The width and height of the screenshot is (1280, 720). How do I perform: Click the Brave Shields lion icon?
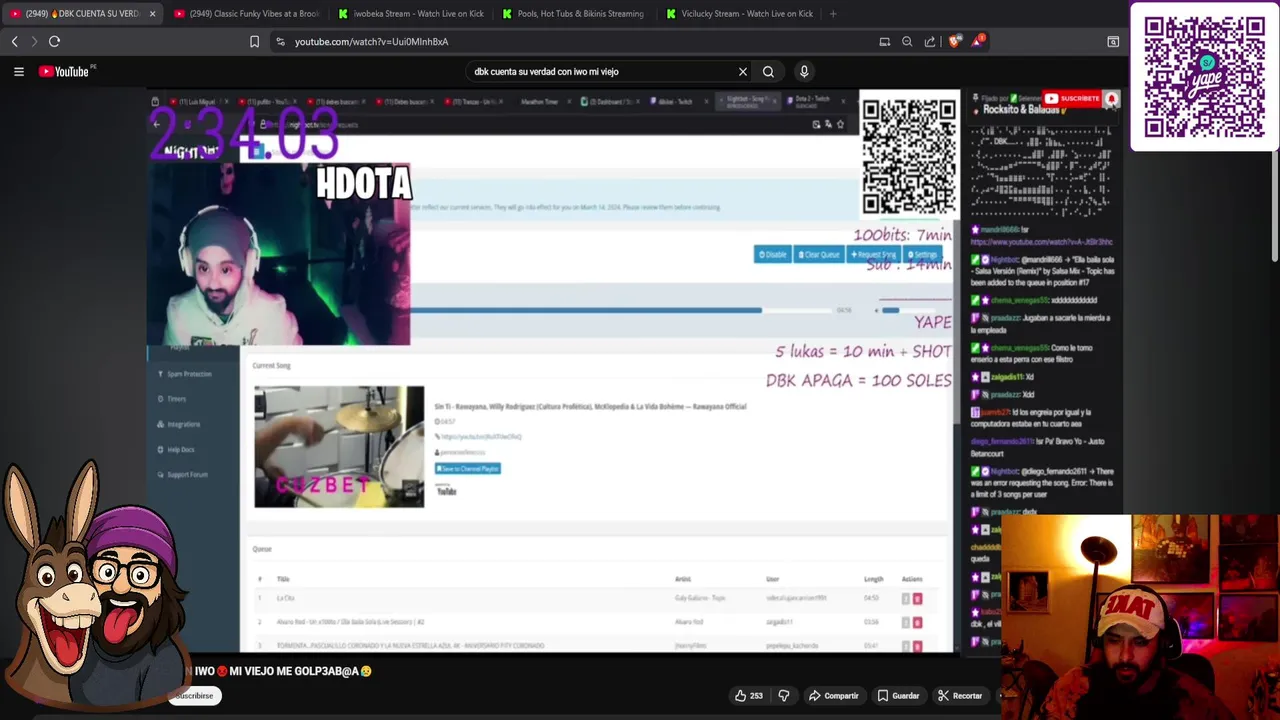[954, 41]
